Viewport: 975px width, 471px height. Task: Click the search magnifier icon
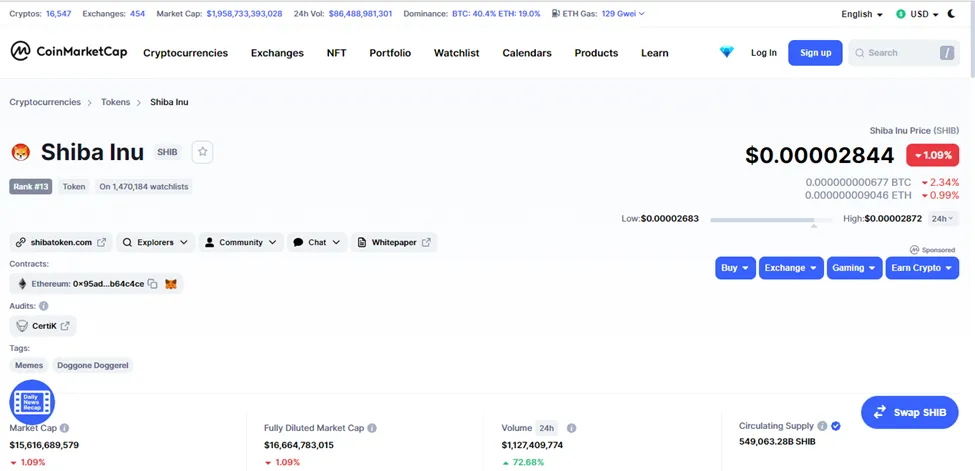[860, 53]
